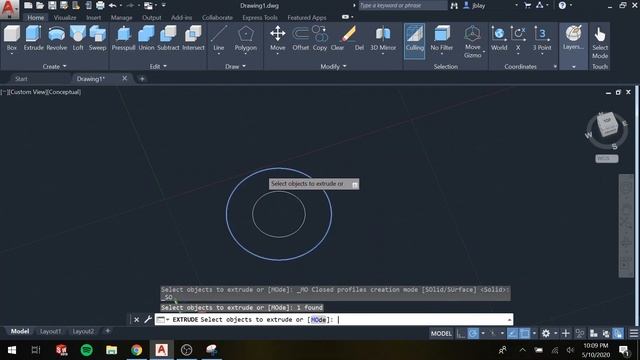Pick the Sweep tool
This screenshot has width=640, height=360.
click(98, 38)
